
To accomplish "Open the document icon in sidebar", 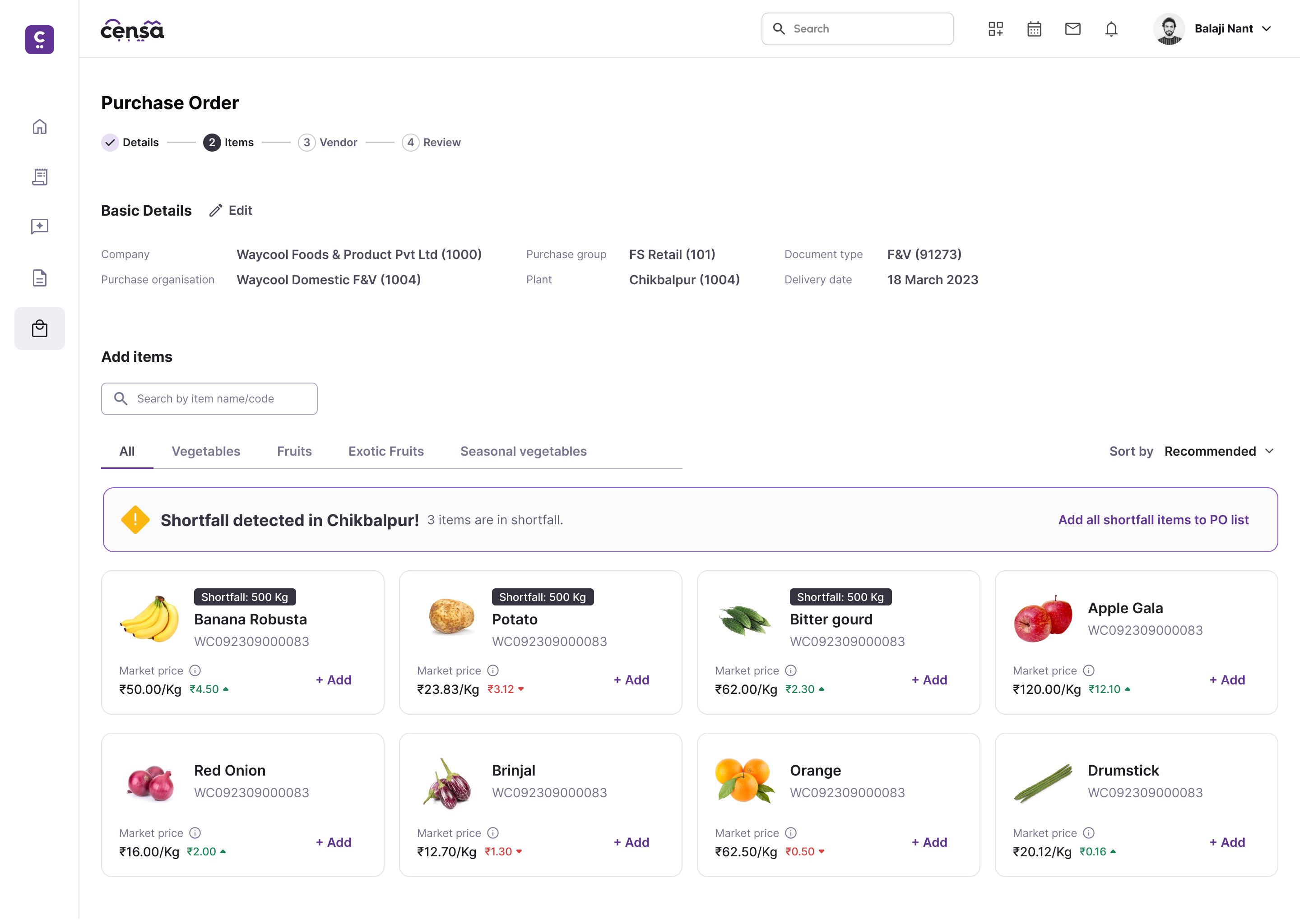I will [39, 277].
